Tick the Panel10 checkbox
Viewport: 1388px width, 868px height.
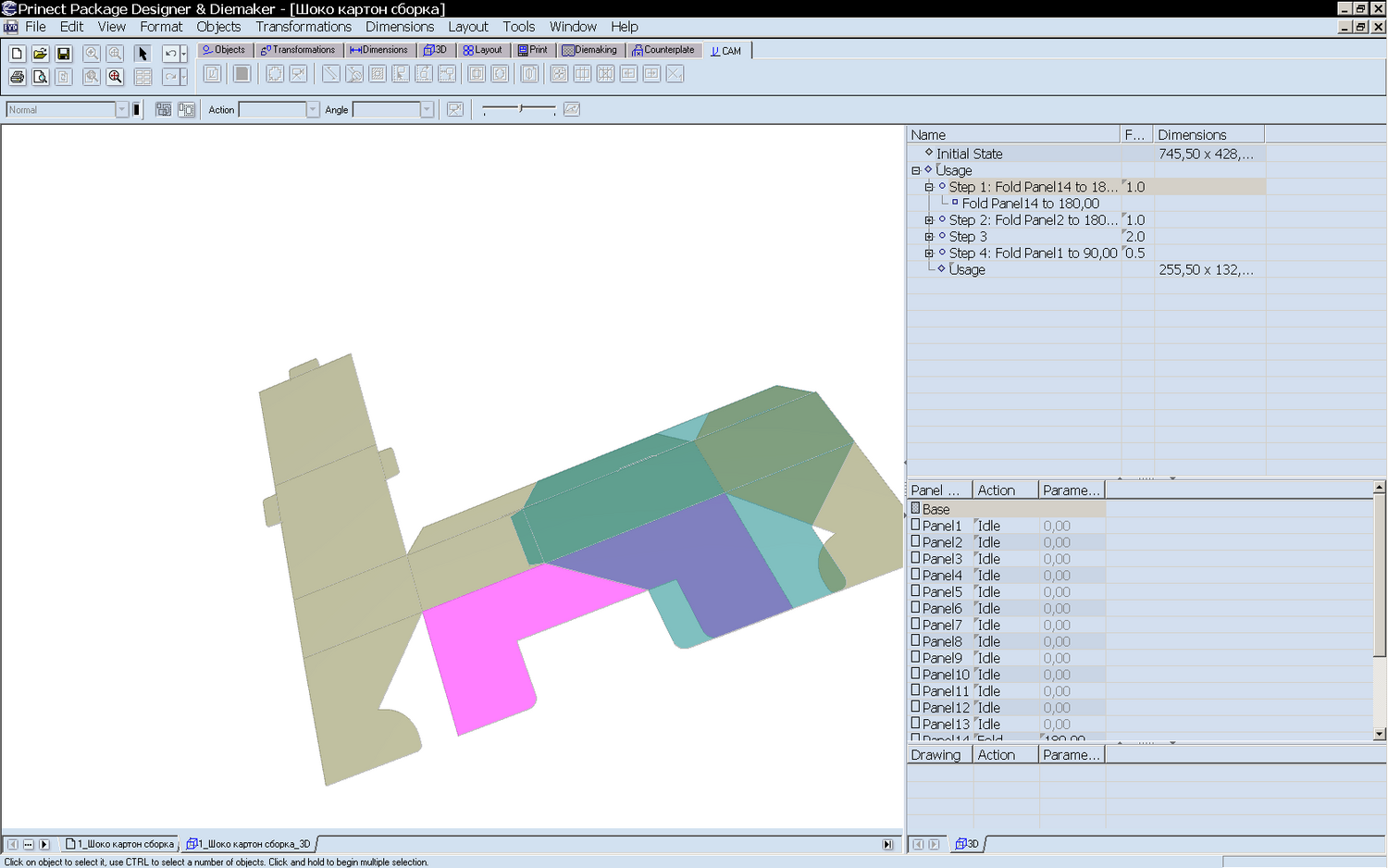click(916, 674)
